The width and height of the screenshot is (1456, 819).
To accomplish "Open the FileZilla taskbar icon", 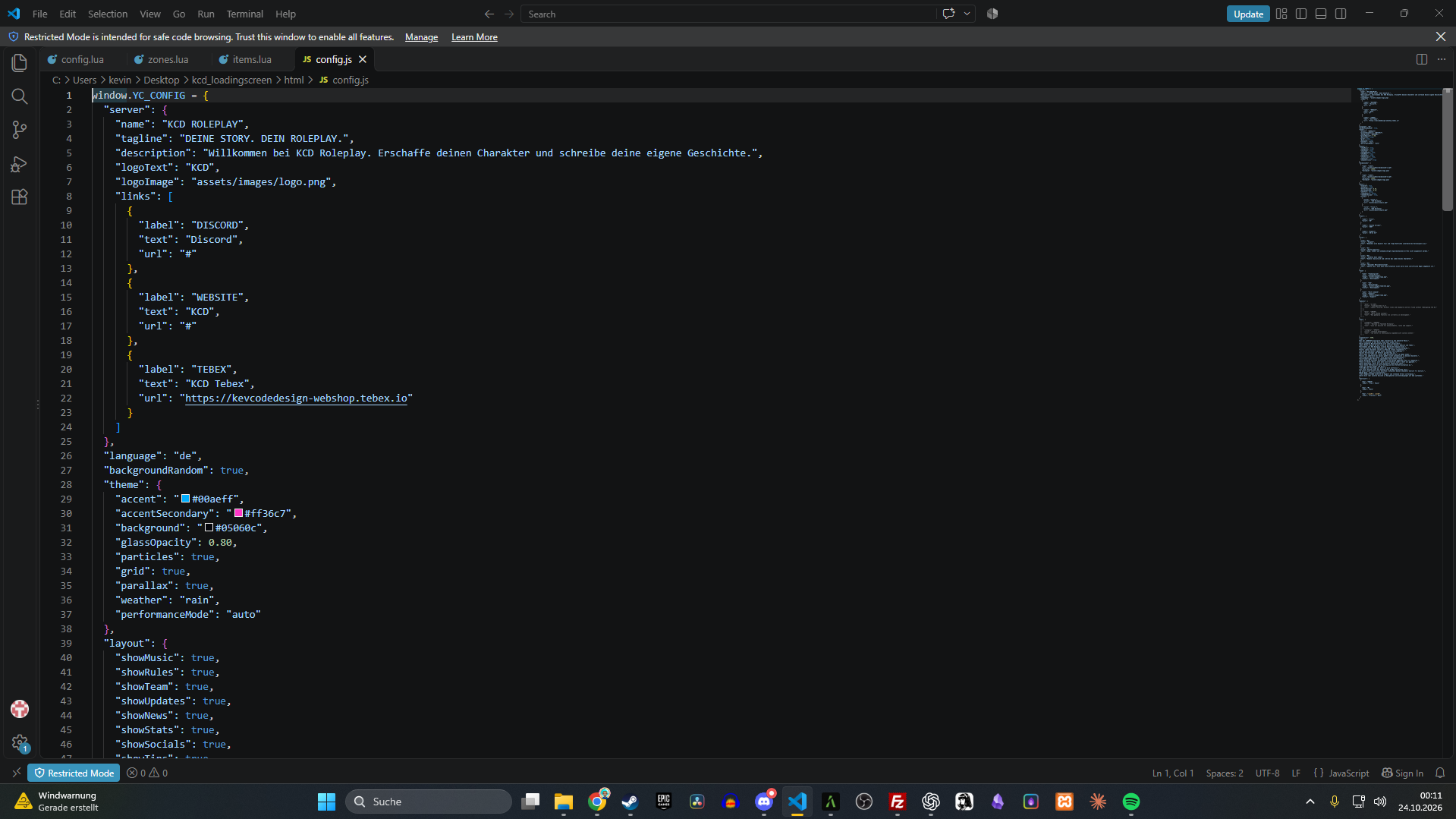I will click(898, 802).
